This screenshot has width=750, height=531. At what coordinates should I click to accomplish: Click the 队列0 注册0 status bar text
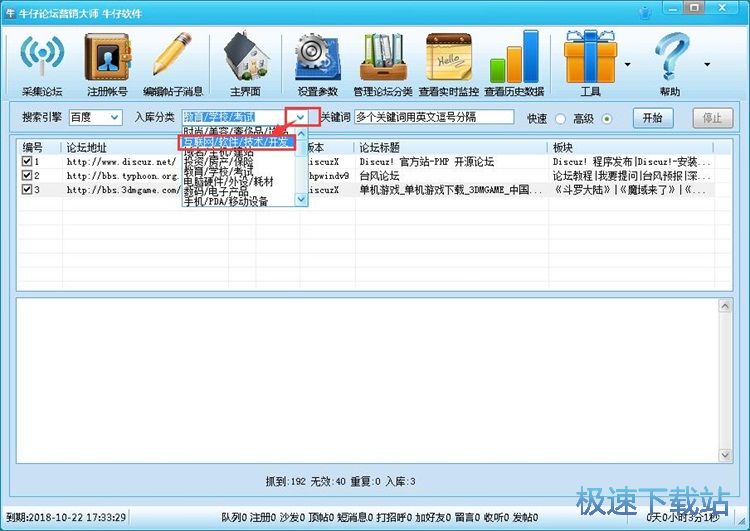tap(380, 517)
